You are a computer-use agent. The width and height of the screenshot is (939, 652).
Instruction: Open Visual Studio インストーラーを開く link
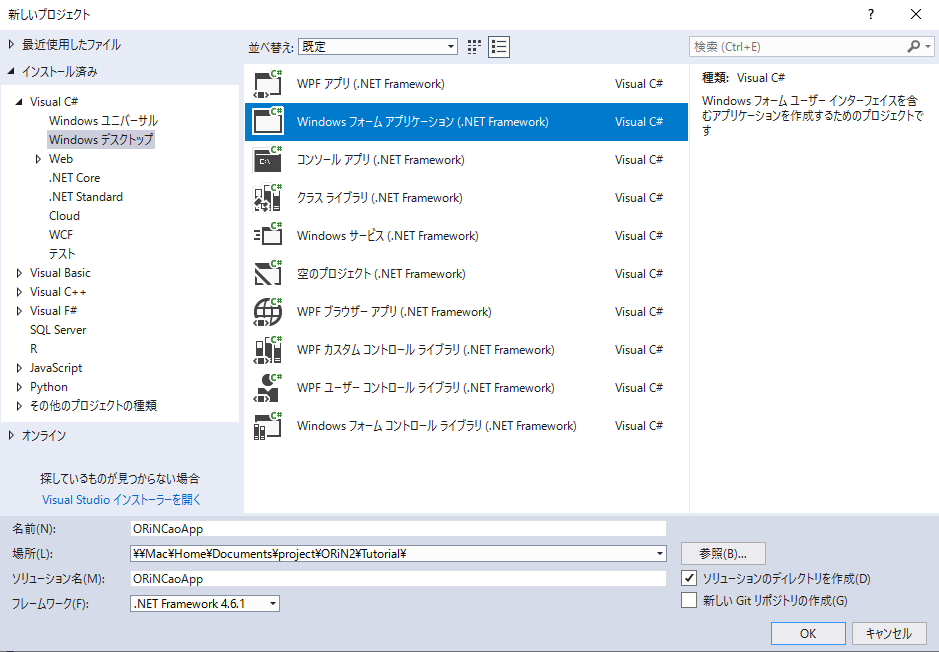(x=122, y=500)
